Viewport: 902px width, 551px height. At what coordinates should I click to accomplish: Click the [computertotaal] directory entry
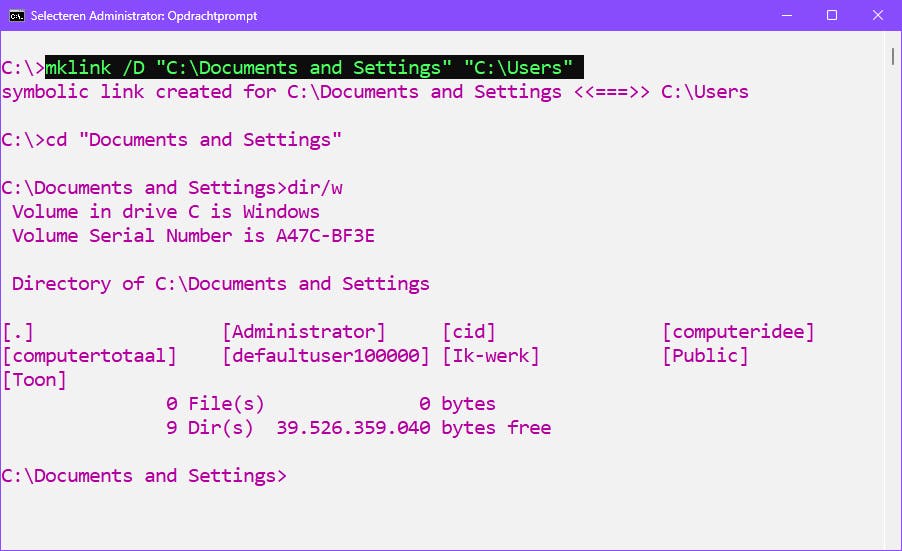(x=89, y=356)
